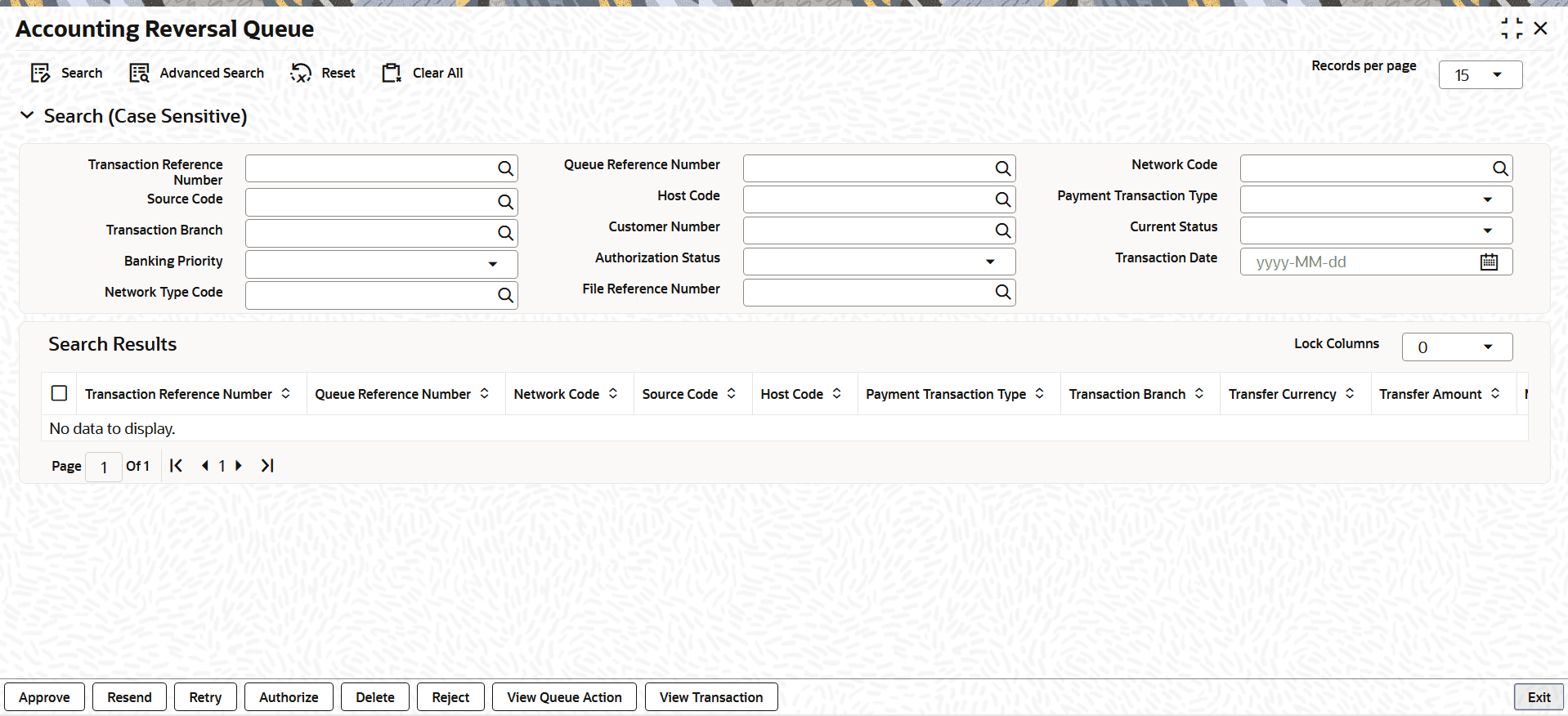The width and height of the screenshot is (1568, 716).
Task: Sort by Queue Reference Number column
Action: tap(484, 393)
